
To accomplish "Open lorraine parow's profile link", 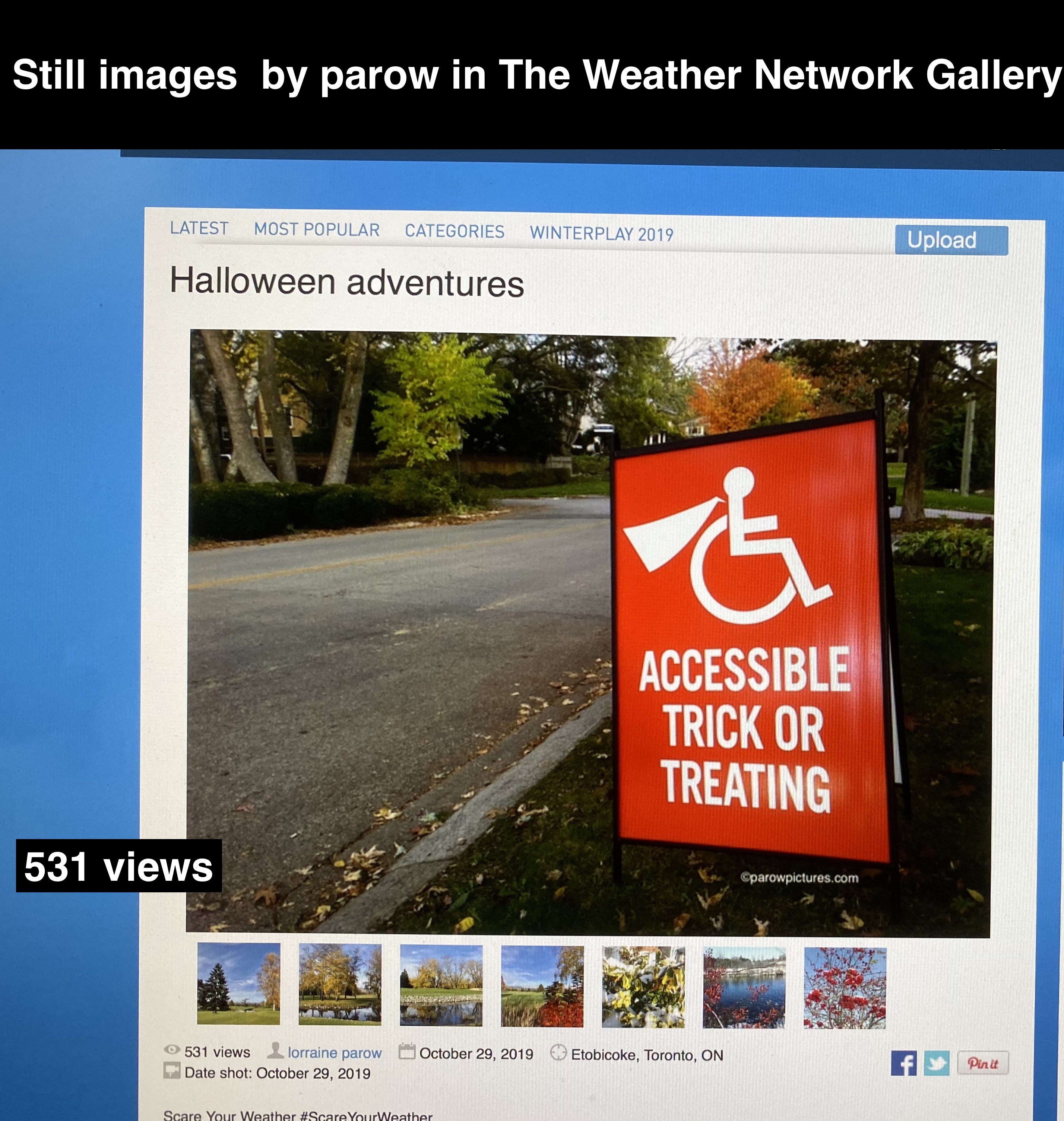I will (x=335, y=1052).
